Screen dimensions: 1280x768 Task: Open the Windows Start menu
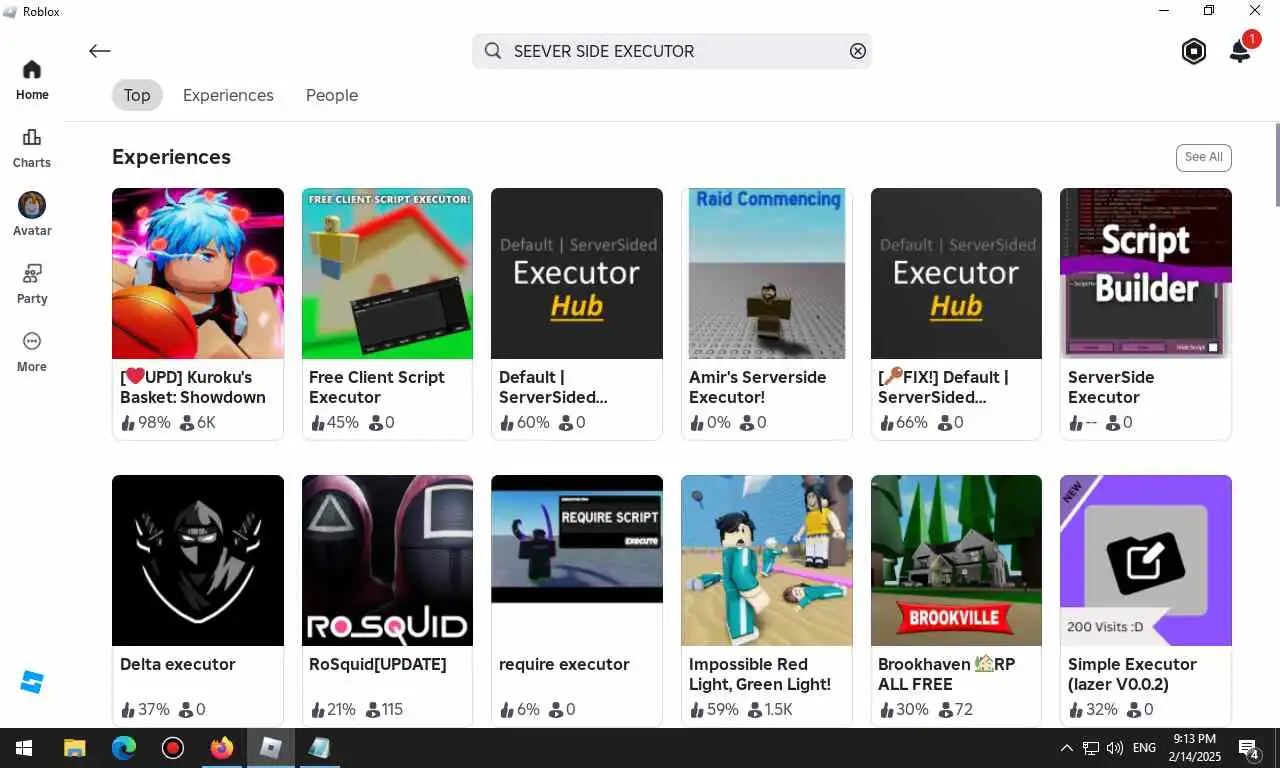coord(24,748)
